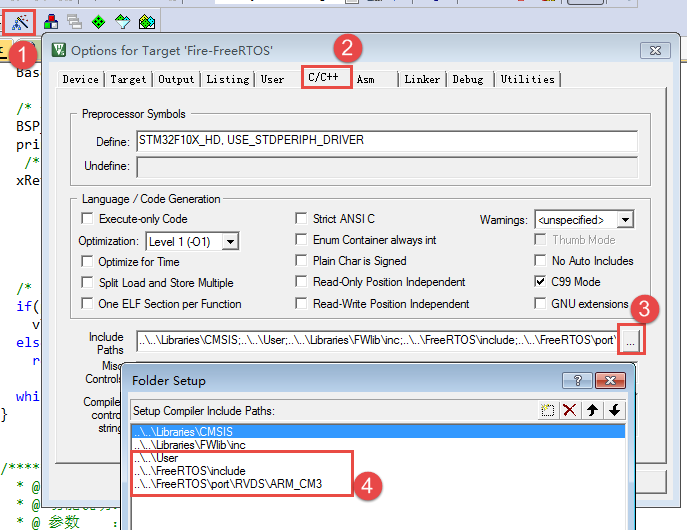This screenshot has height=530, width=687.
Task: Click the Include Paths text field
Action: (377, 340)
